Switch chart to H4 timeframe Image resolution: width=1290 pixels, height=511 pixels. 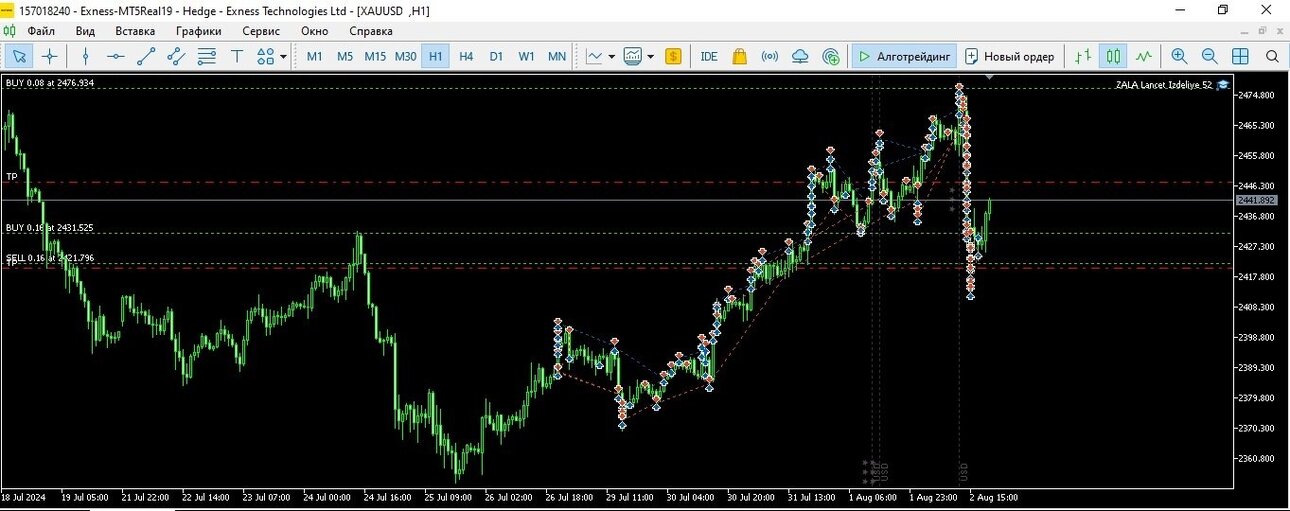[x=466, y=56]
